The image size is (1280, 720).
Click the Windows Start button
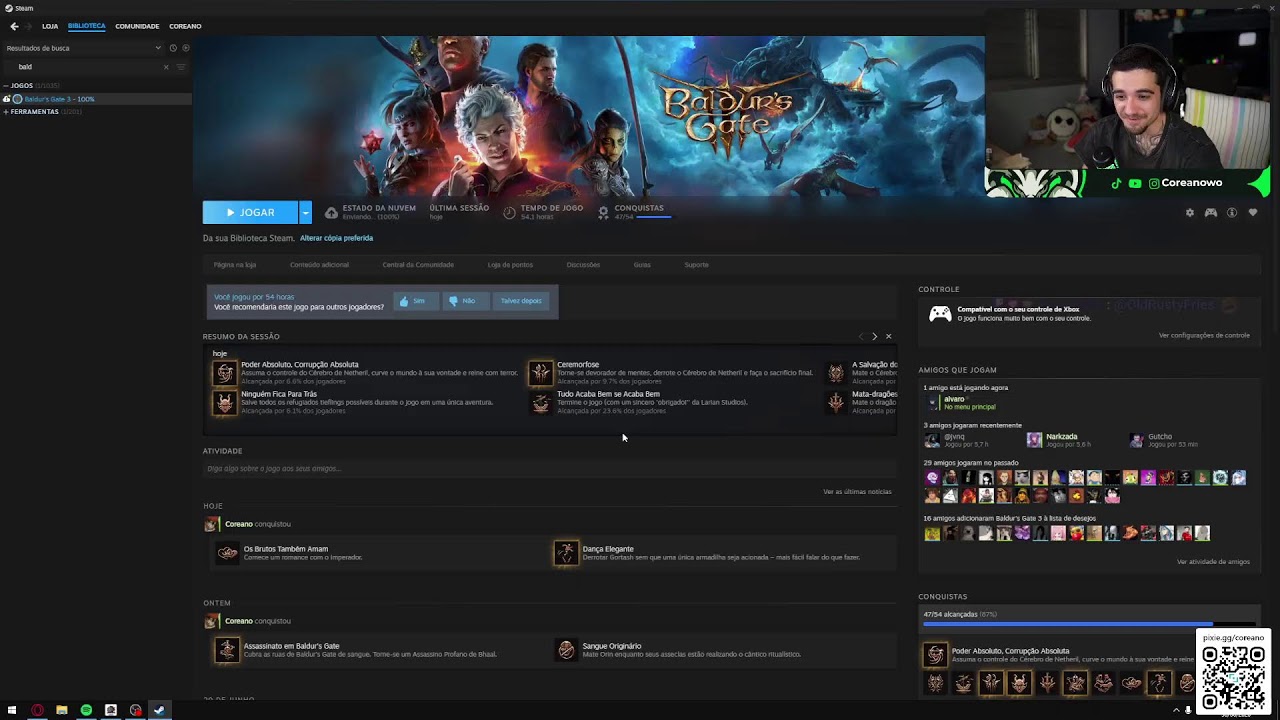[12, 710]
